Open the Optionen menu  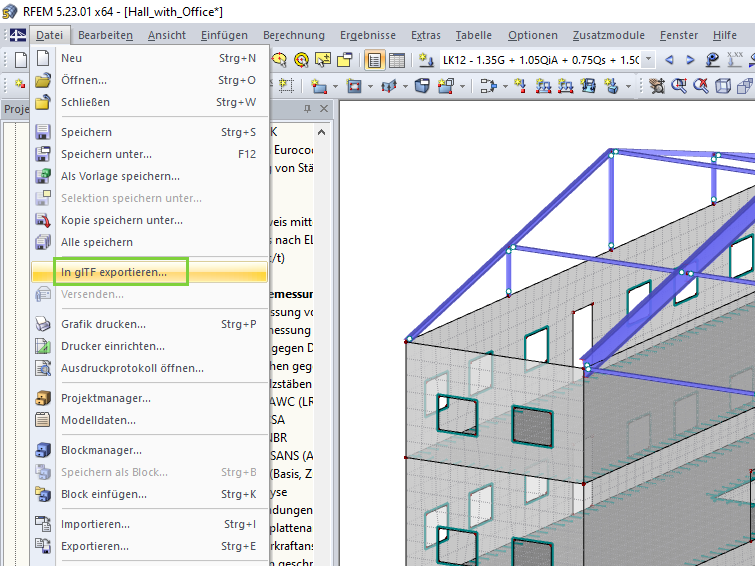(533, 35)
